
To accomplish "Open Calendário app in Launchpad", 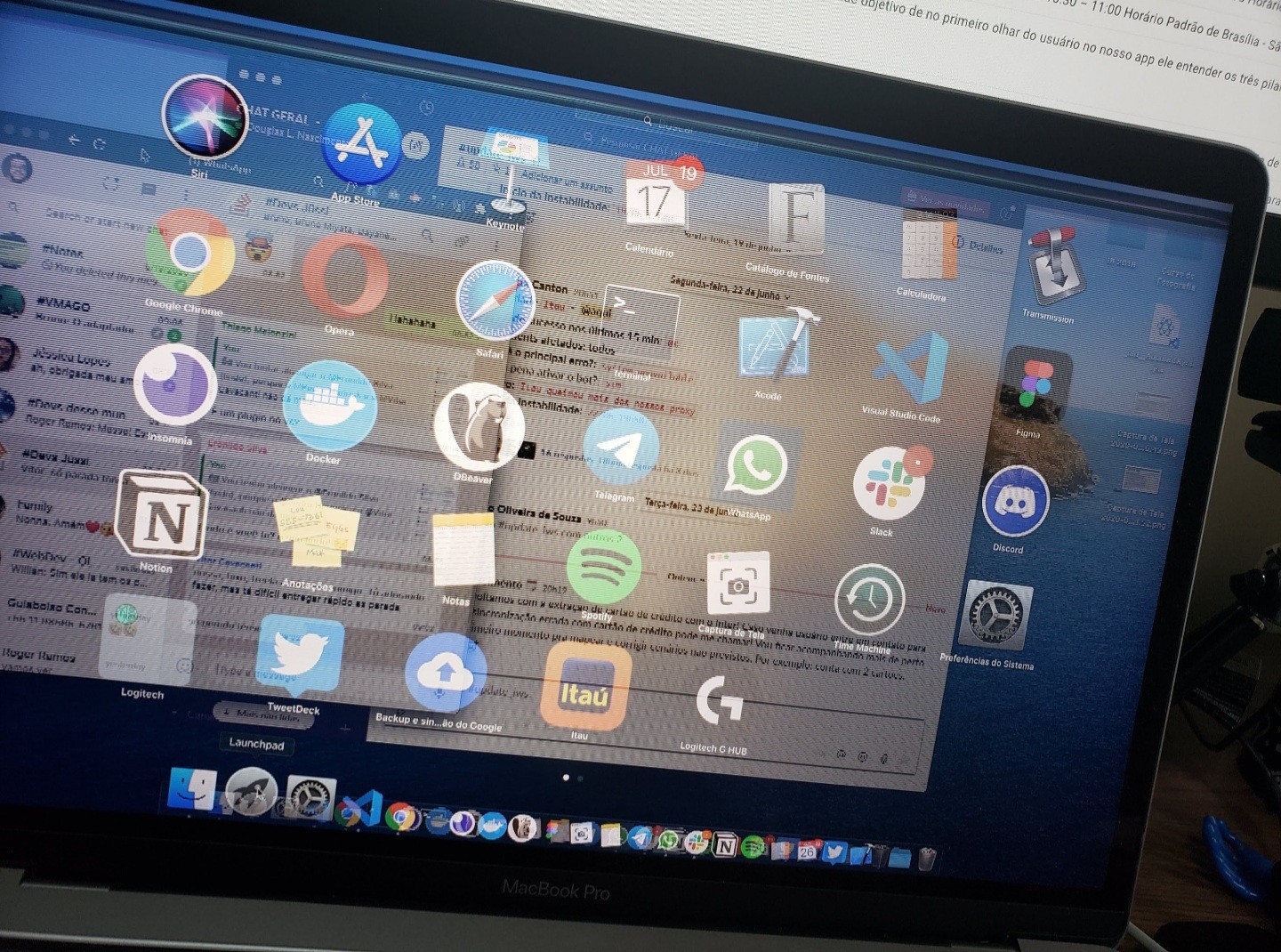I will (657, 197).
